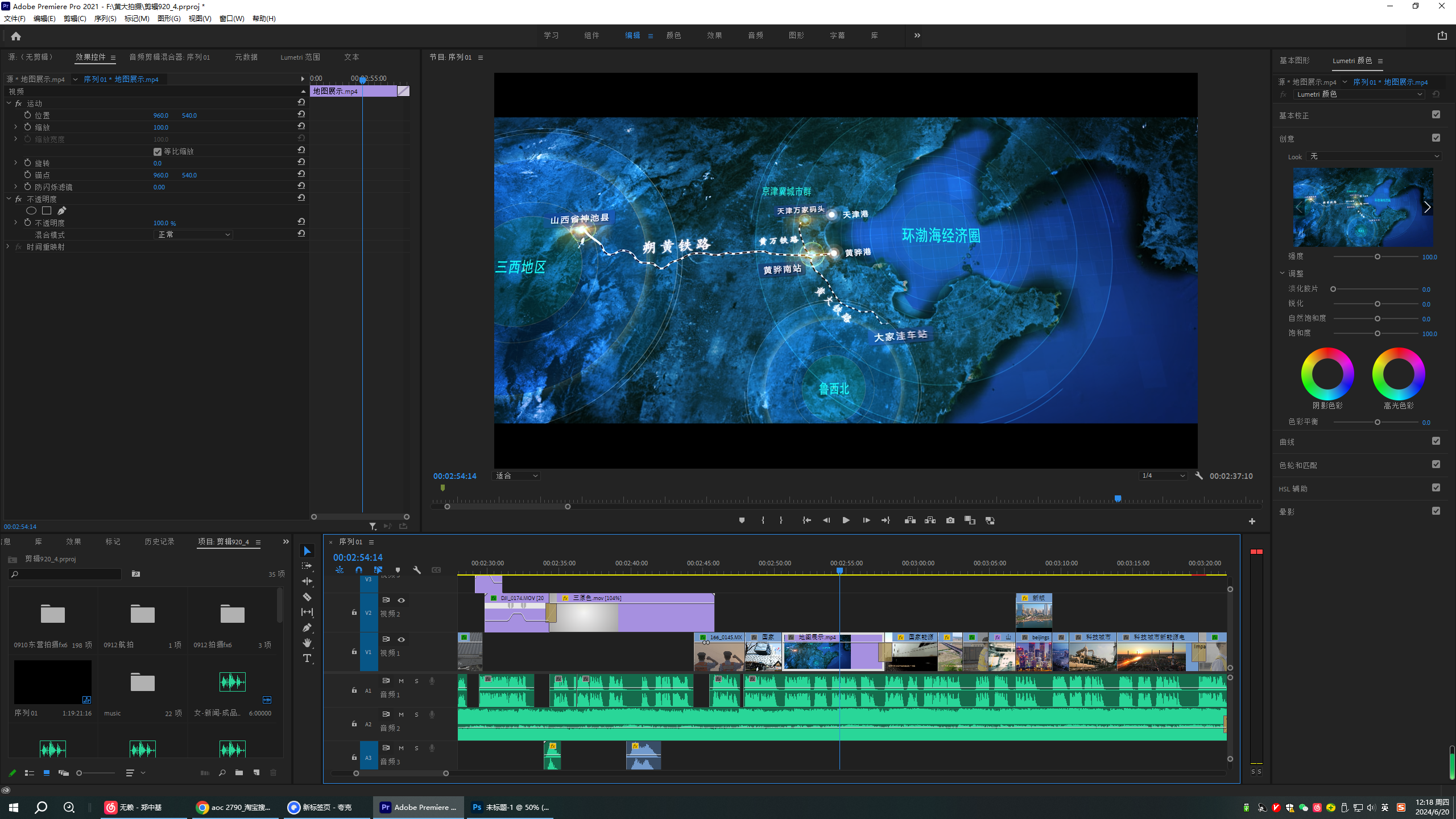Hide the 视频2 track with eye icon

click(401, 600)
